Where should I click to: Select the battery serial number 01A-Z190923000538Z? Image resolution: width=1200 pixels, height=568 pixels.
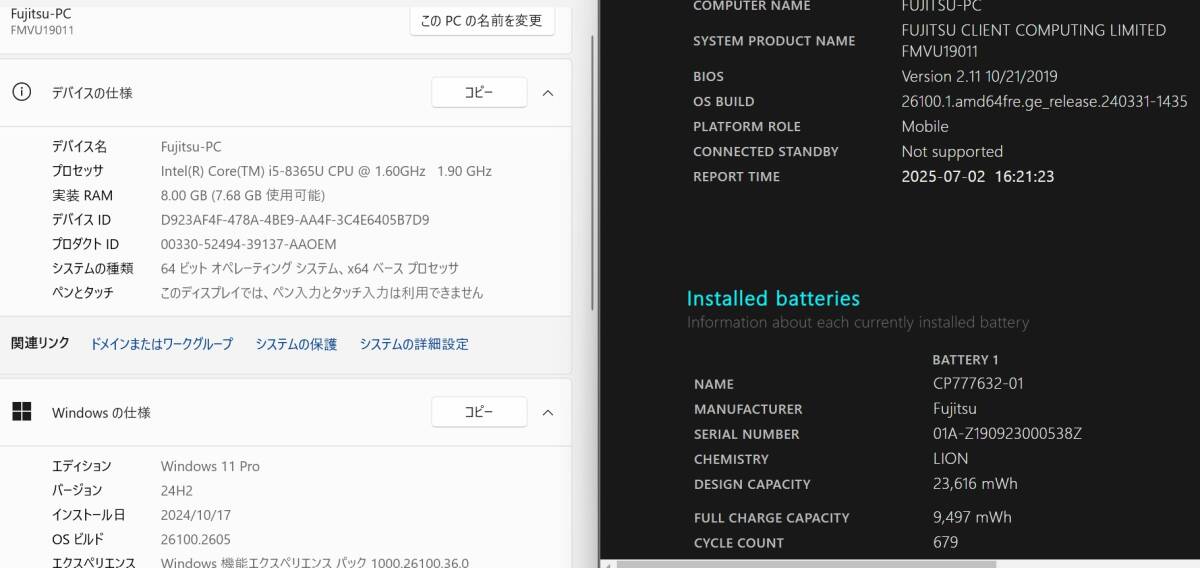coord(1007,433)
